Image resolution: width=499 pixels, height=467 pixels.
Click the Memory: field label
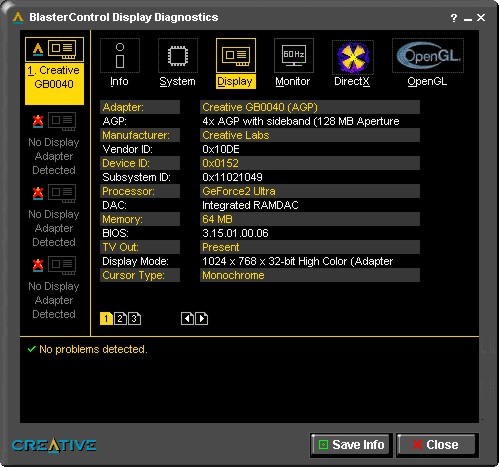coord(140,219)
